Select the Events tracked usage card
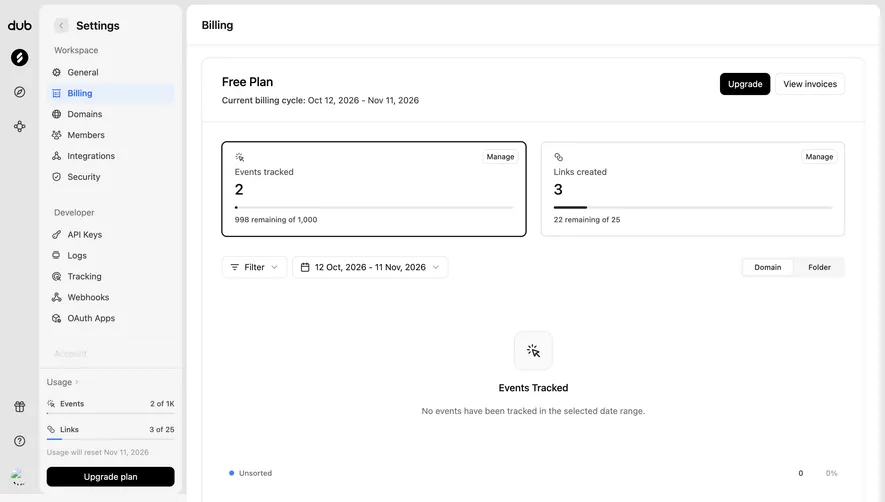The height and width of the screenshot is (502, 885). [374, 189]
